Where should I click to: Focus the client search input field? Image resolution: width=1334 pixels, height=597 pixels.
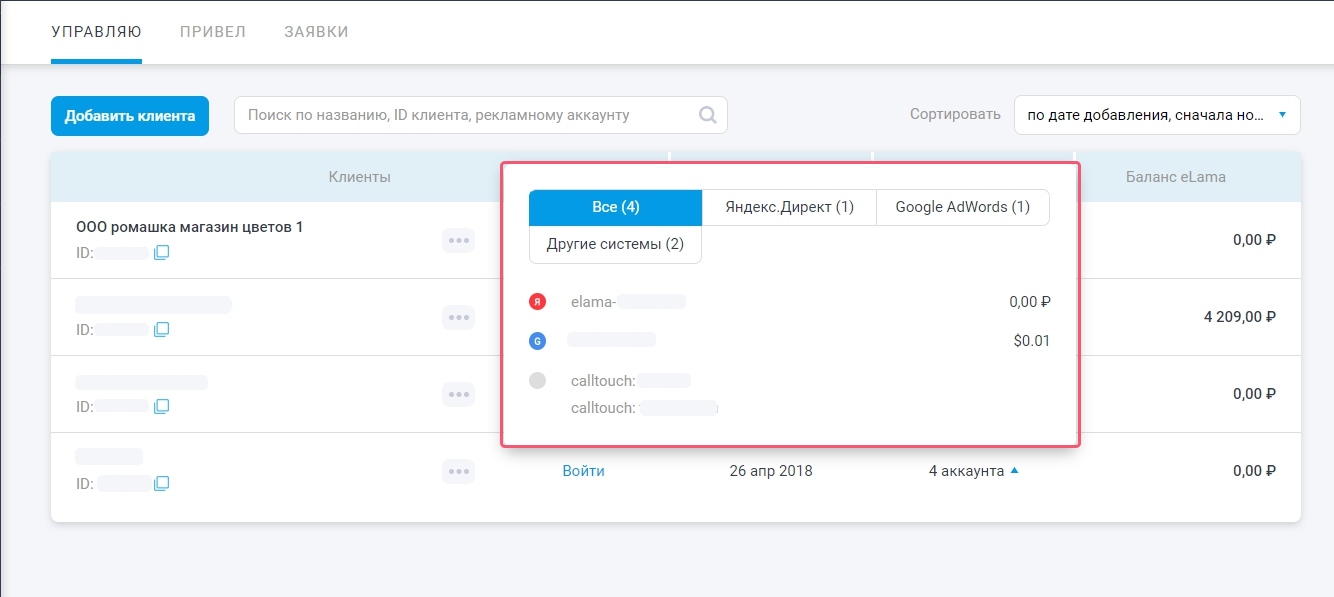coord(465,115)
